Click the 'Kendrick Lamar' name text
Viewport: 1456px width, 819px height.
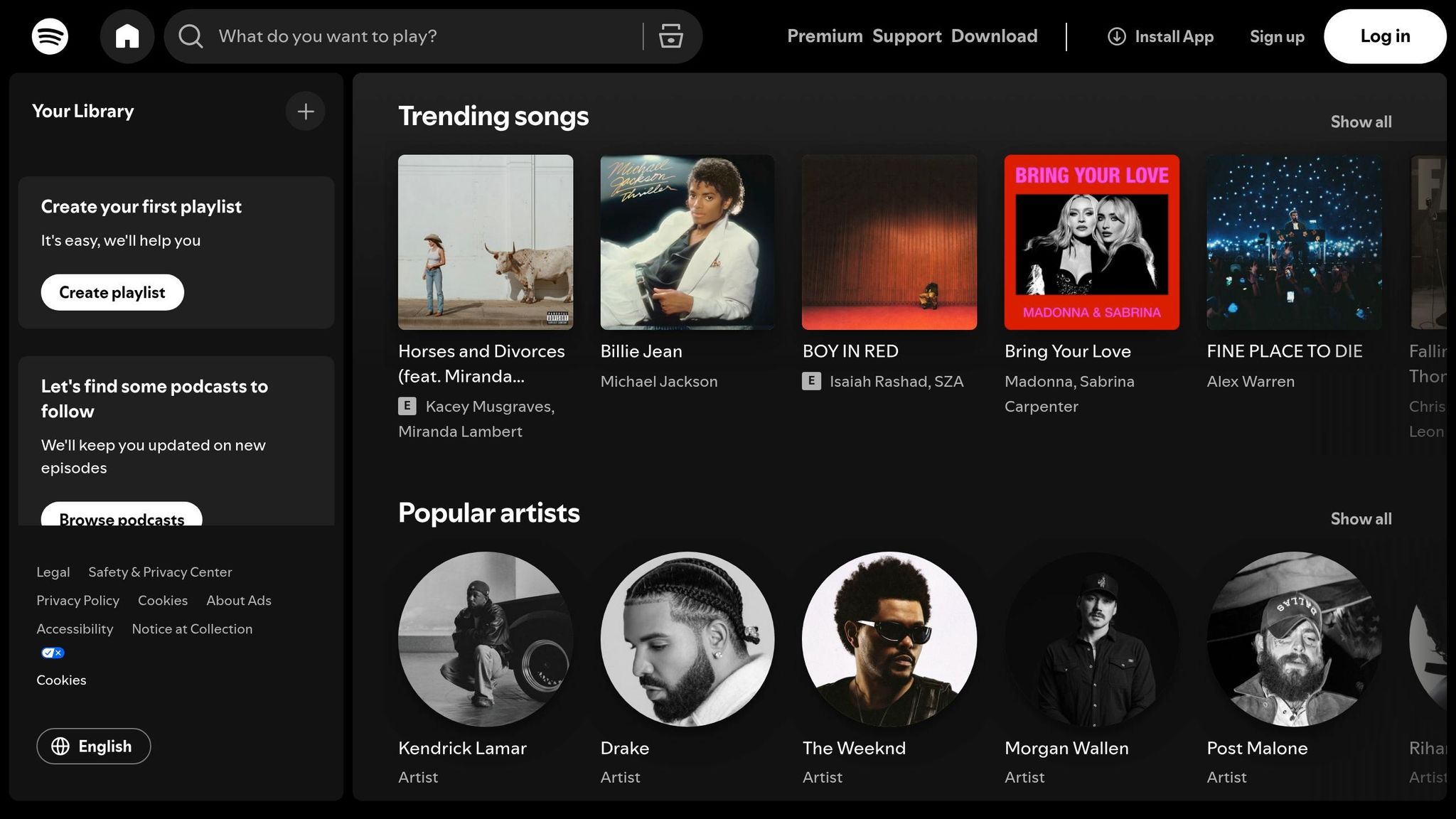462,748
